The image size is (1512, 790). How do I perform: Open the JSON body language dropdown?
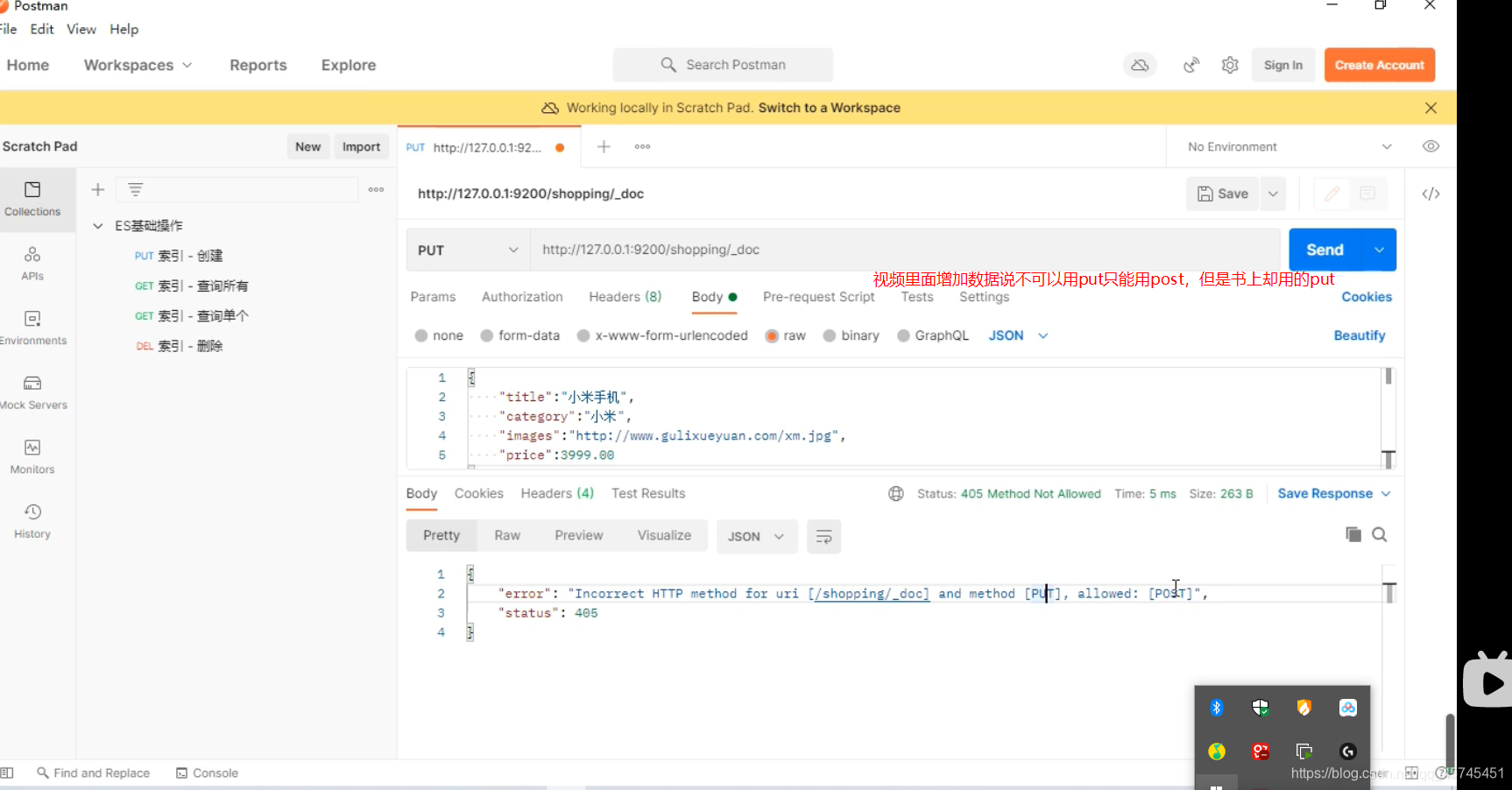pyautogui.click(x=1018, y=335)
